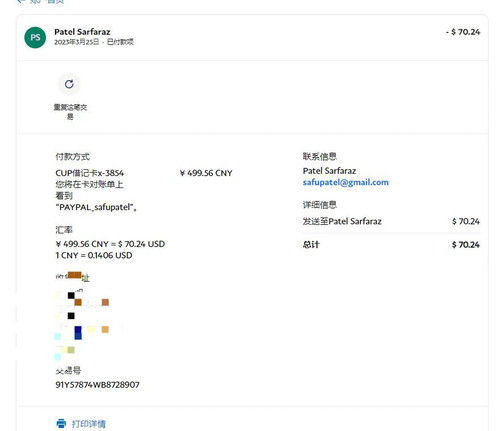Image resolution: width=500 pixels, height=431 pixels.
Task: Click the 1 CNY = 0.1406 USD rate
Action: 94,255
